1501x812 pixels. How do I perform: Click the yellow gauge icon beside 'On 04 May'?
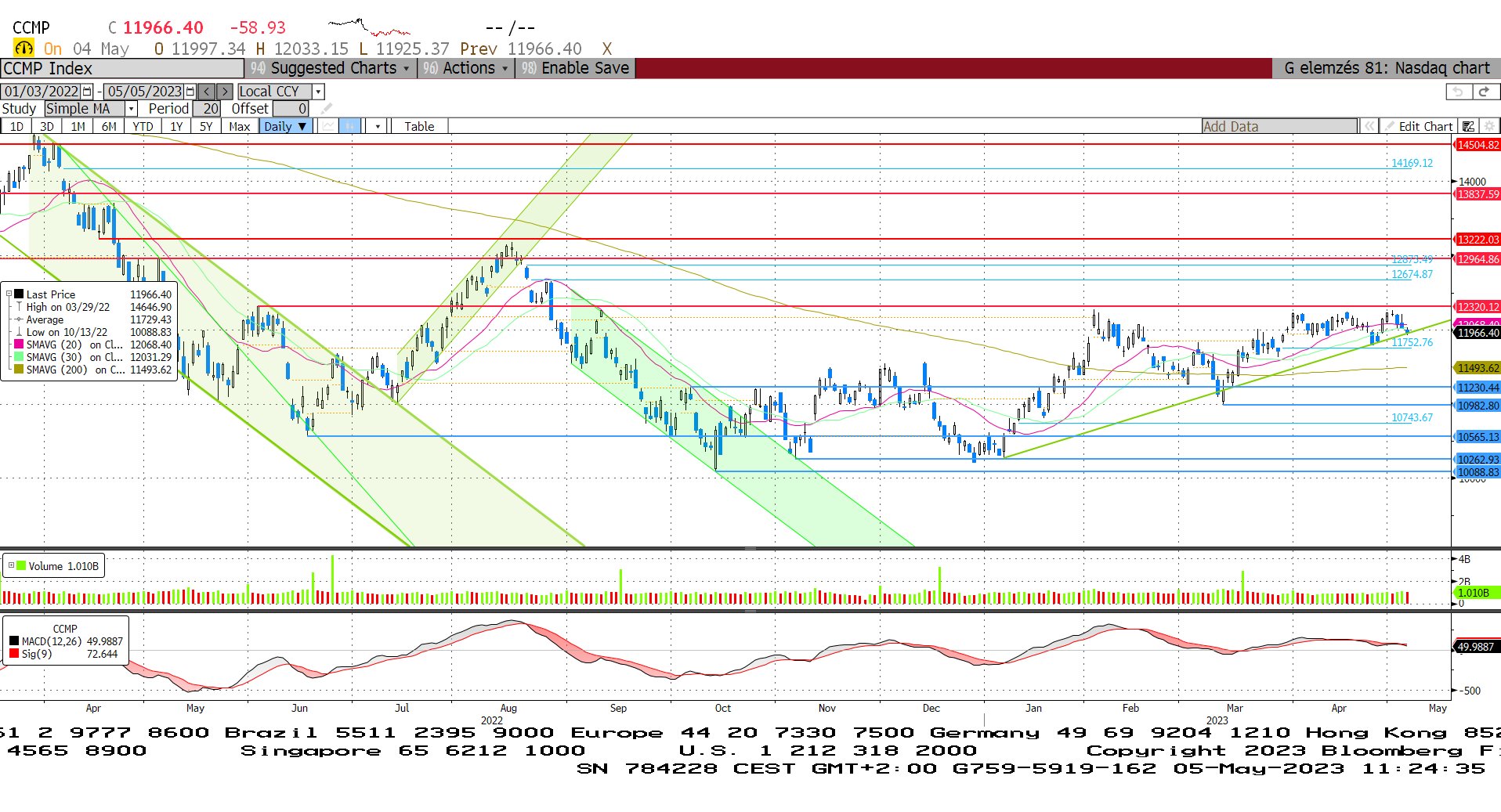(x=24, y=49)
